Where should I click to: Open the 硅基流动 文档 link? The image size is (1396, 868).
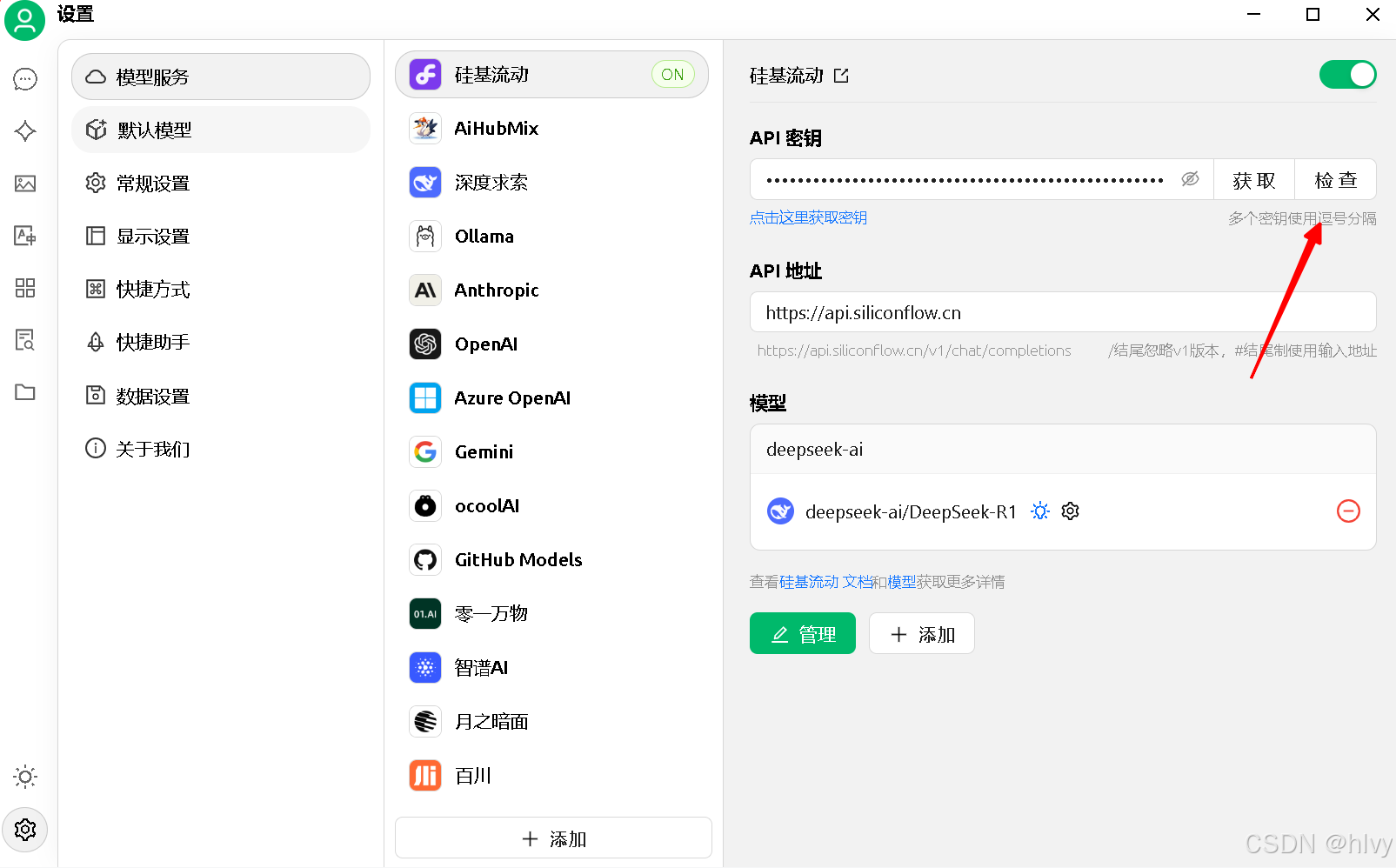coord(825,582)
